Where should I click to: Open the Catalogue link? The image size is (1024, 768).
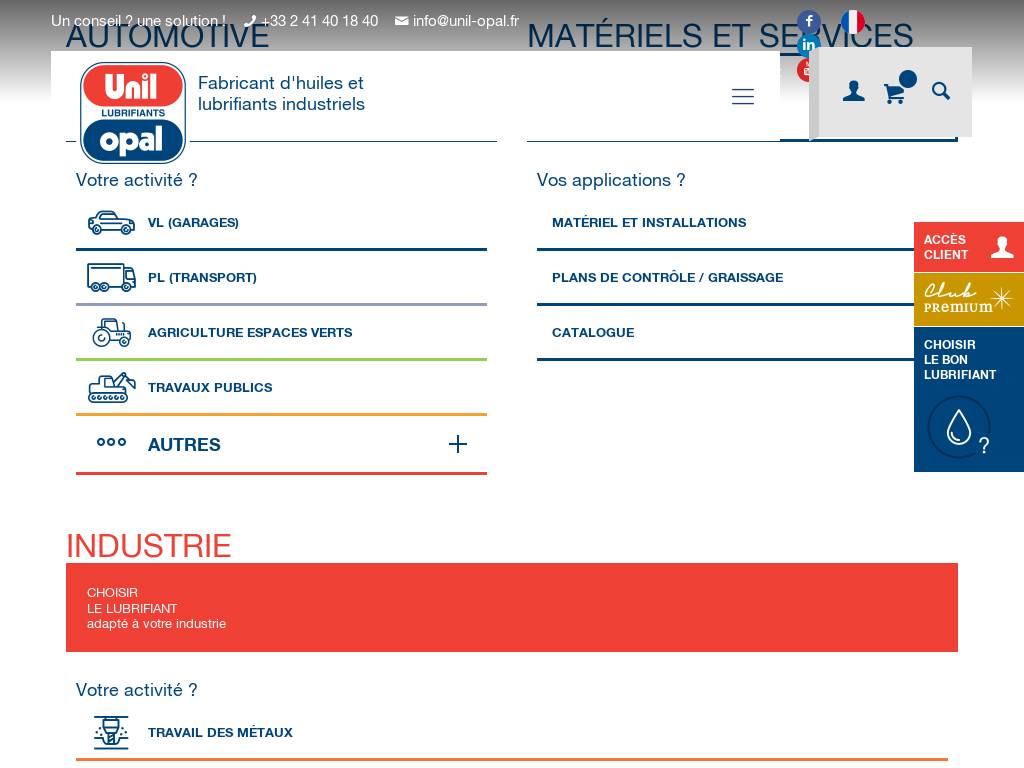[x=593, y=333]
